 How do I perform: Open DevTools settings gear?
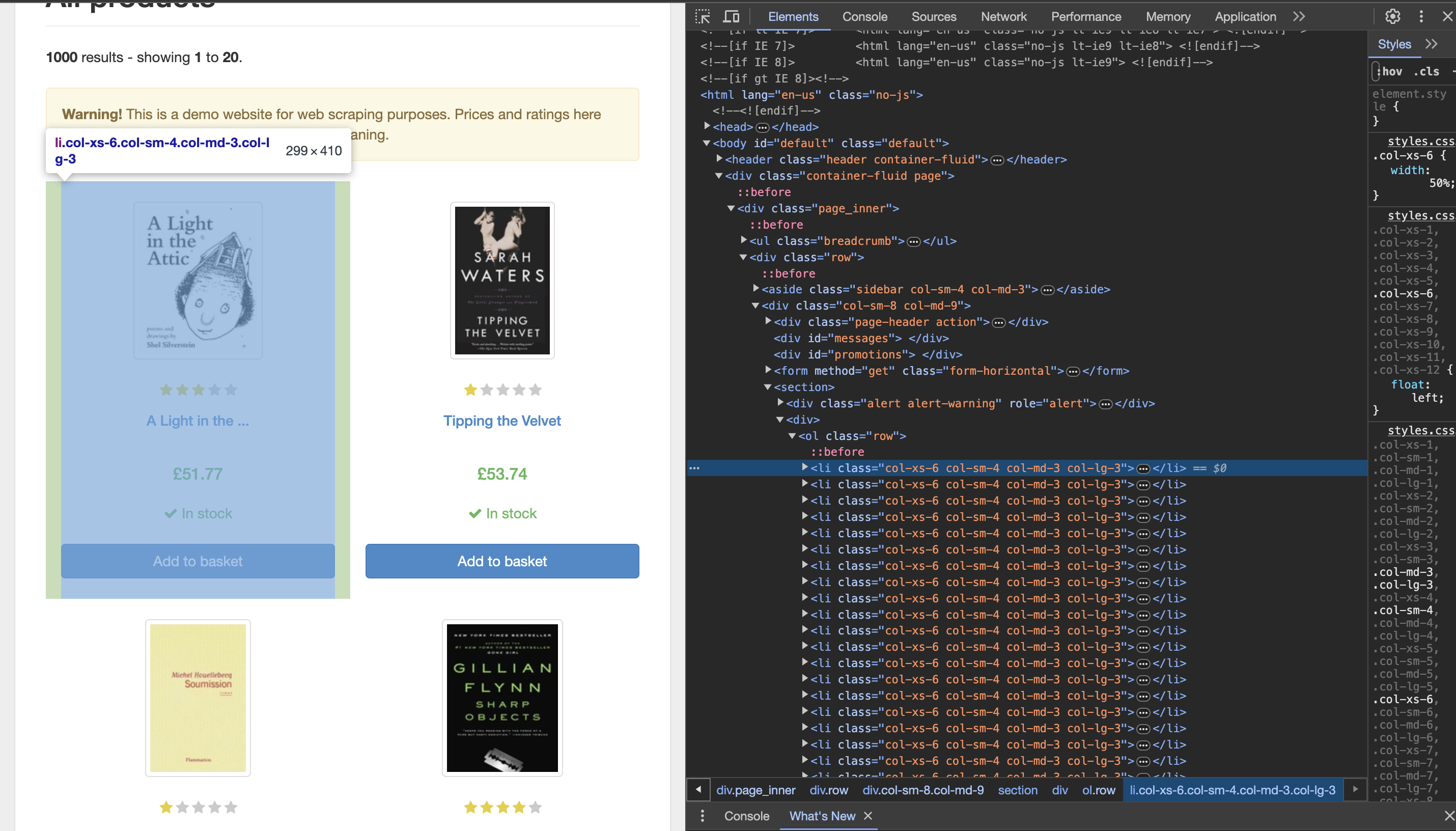tap(1393, 17)
